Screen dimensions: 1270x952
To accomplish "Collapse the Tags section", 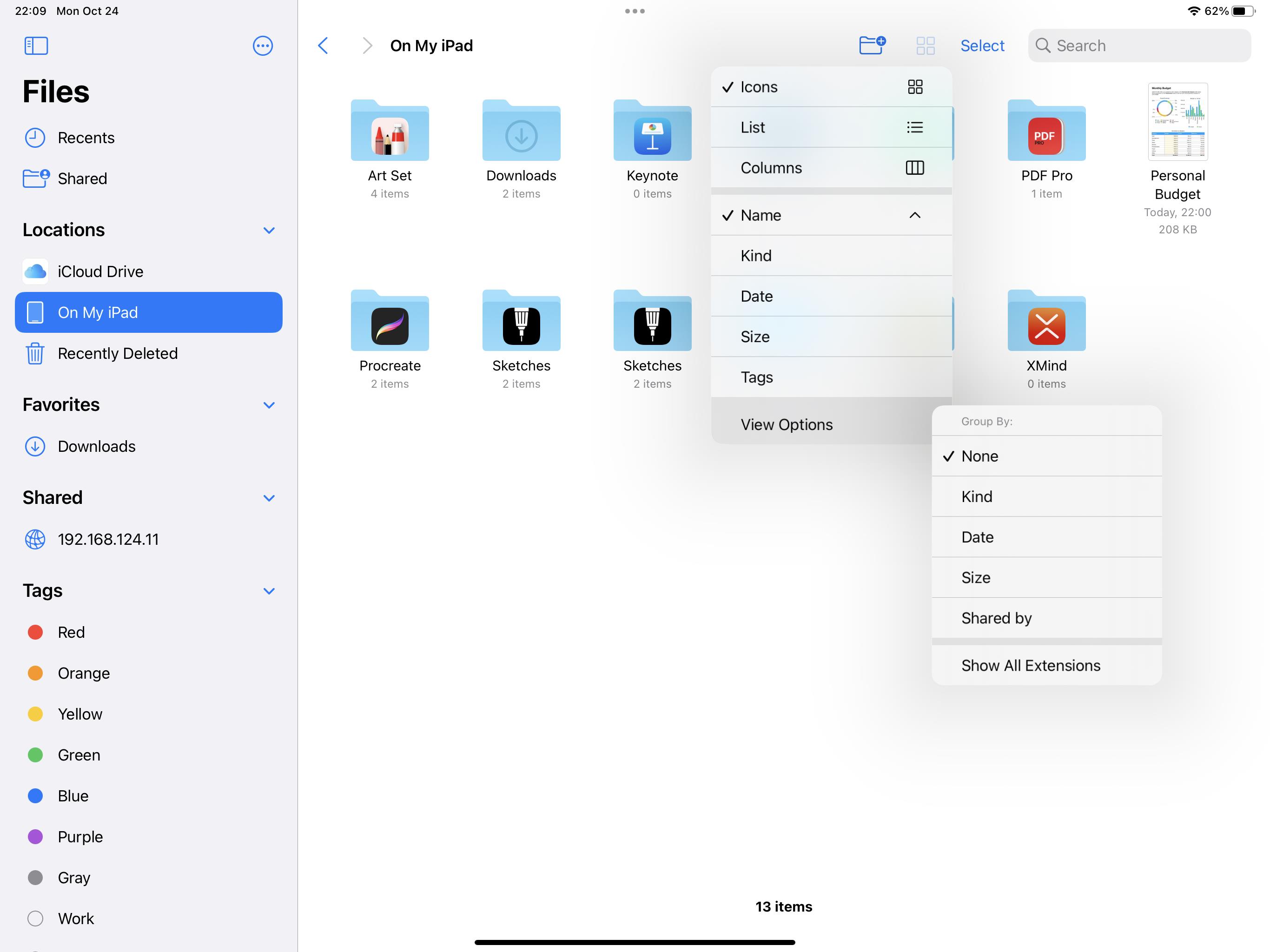I will (x=269, y=591).
